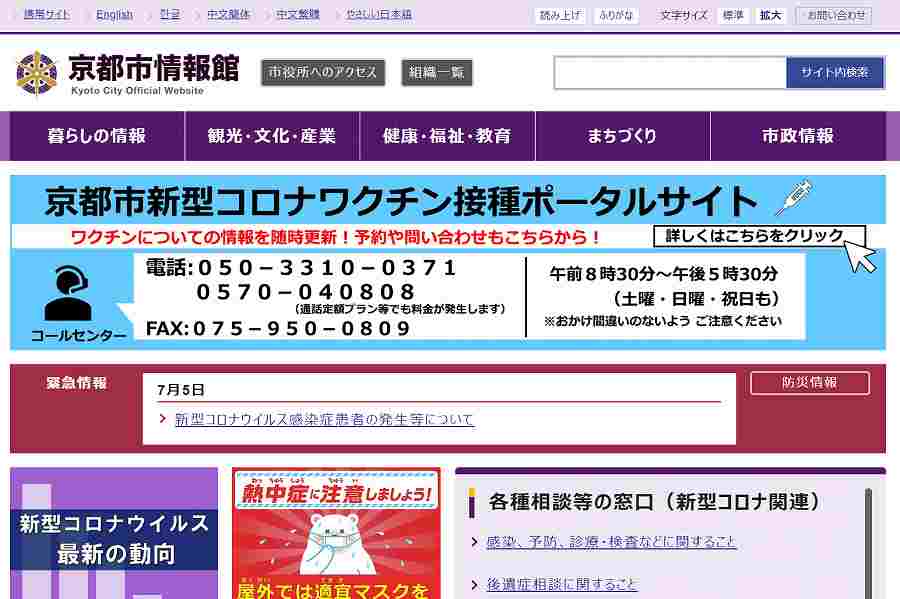Click the 午前8時30分～午後5時30分 hours text
900x599 pixels.
pos(664,274)
